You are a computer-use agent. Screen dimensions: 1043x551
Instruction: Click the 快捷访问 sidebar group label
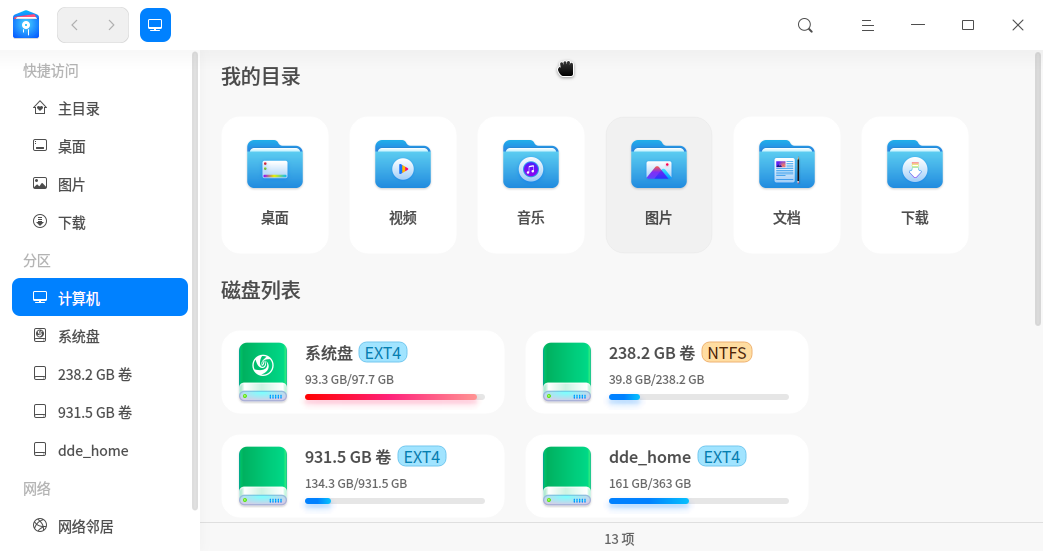51,71
